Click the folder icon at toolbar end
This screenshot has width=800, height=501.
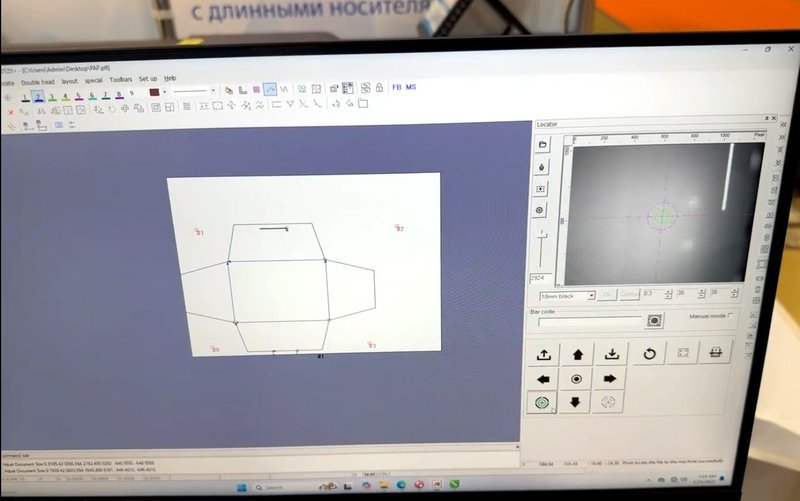[363, 104]
